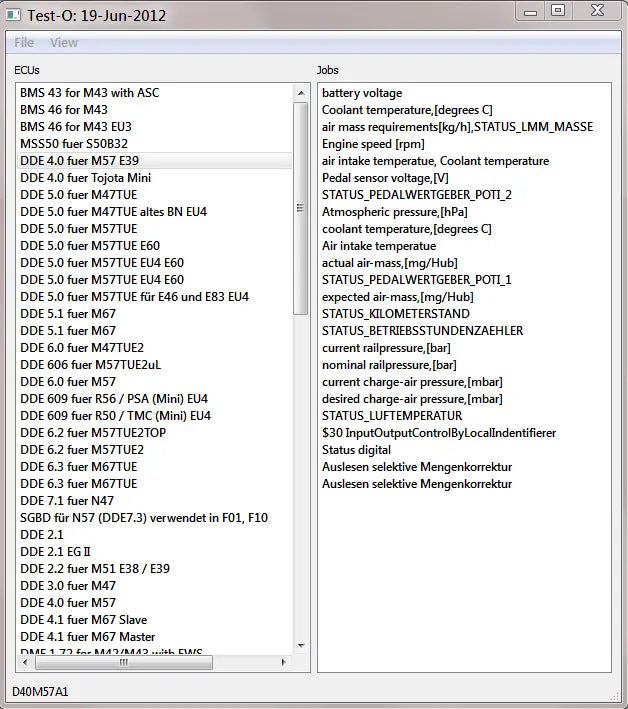Open the File menu

point(24,43)
